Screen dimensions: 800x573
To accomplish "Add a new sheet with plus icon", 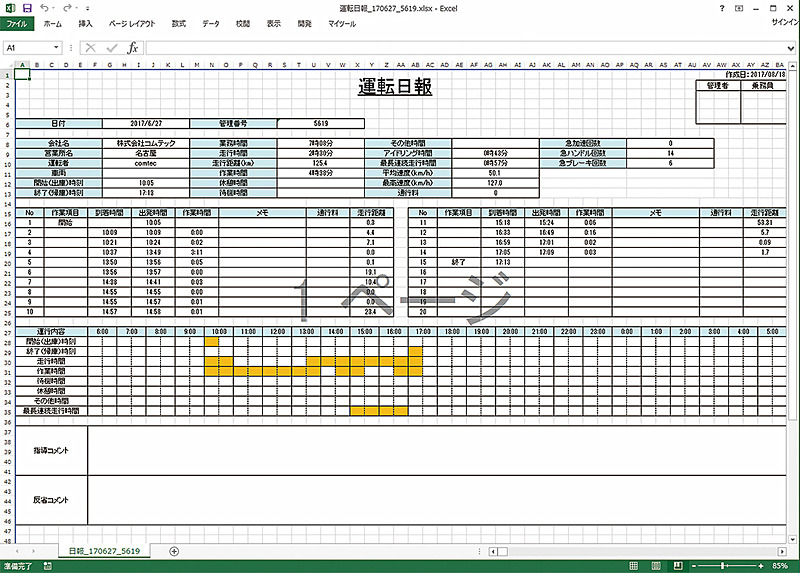I will click(174, 551).
